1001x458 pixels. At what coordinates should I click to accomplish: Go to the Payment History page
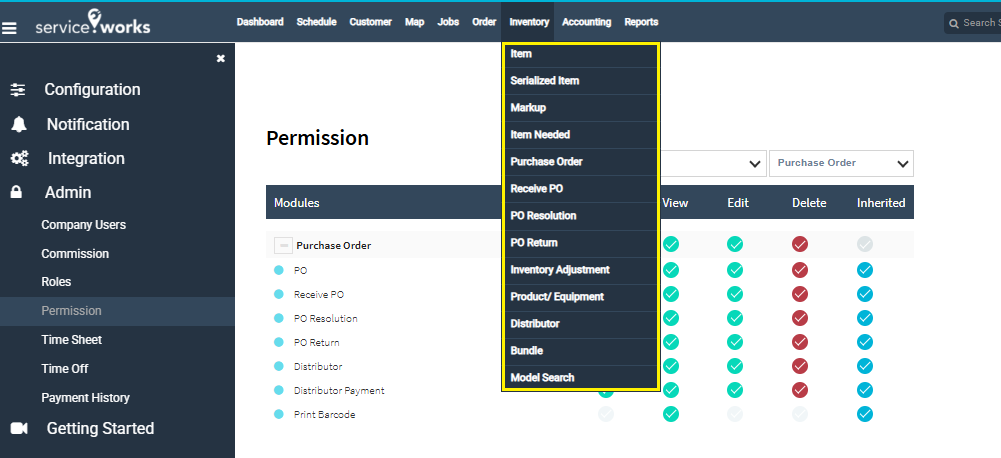pos(85,398)
